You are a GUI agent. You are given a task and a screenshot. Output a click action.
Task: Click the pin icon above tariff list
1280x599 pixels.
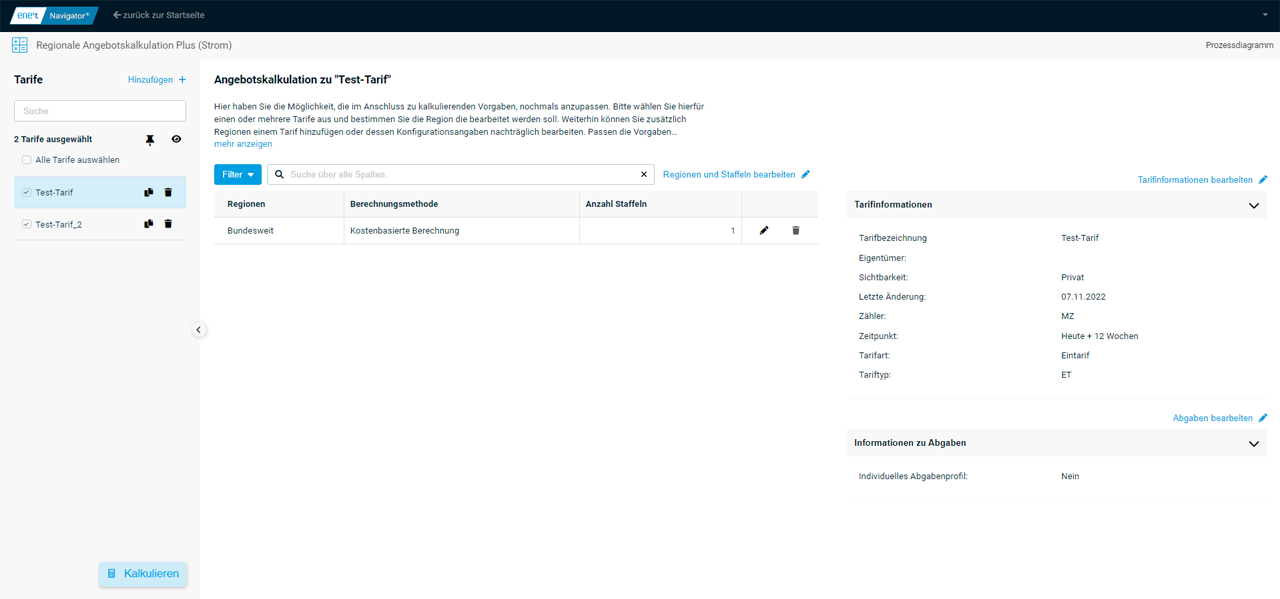150,140
